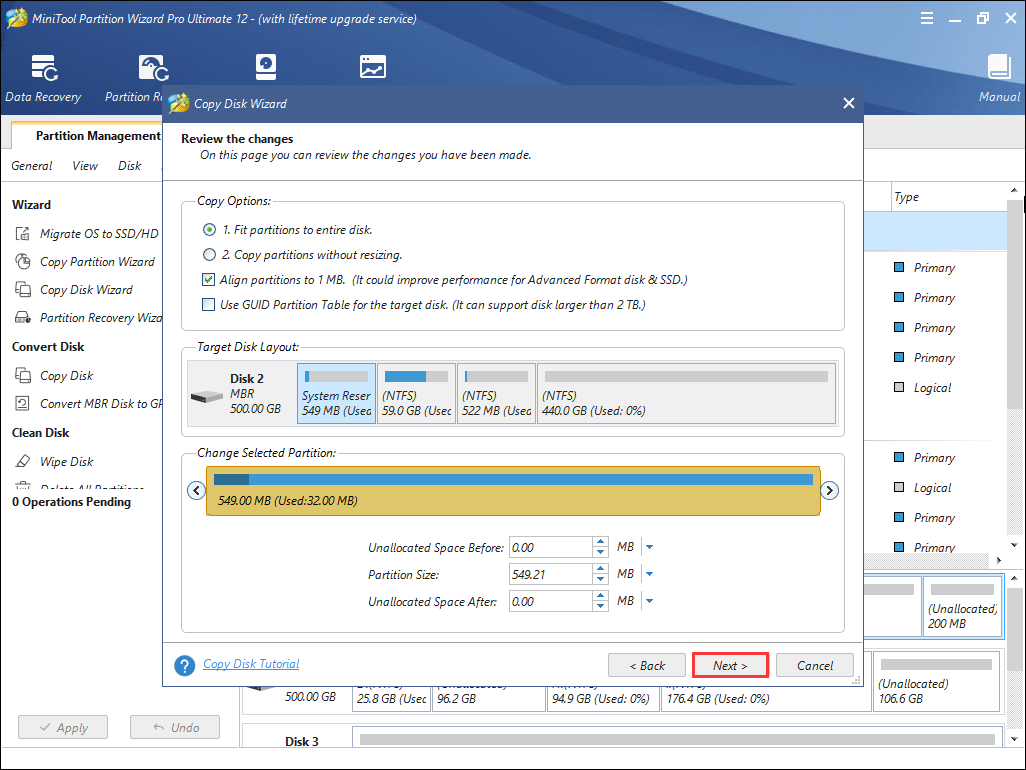Screen dimensions: 1026x770
Task: Click the Space Analyzer toolbar icon
Action: coord(372,67)
